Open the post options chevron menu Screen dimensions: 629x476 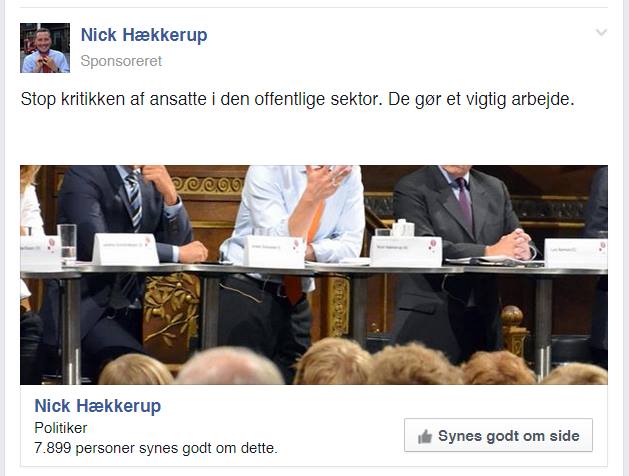(601, 32)
